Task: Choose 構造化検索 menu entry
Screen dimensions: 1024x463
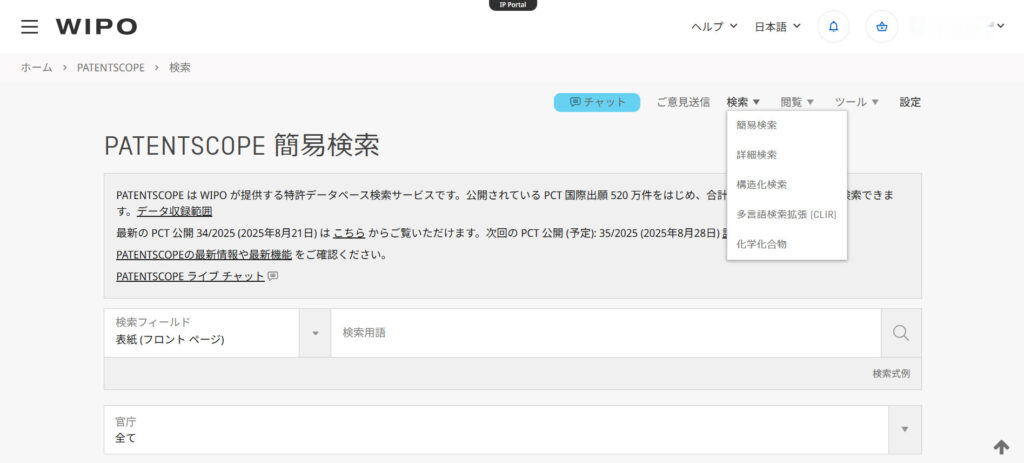Action: click(761, 184)
